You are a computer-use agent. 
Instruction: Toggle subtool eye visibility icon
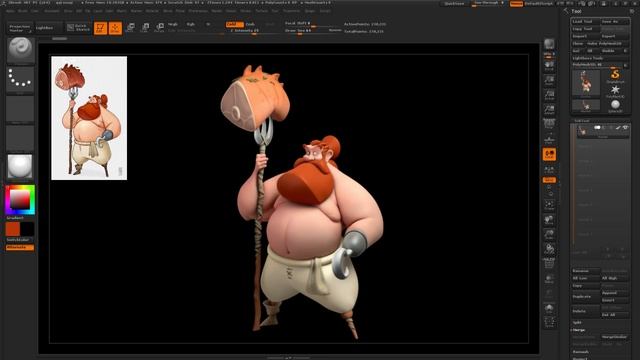[x=625, y=128]
